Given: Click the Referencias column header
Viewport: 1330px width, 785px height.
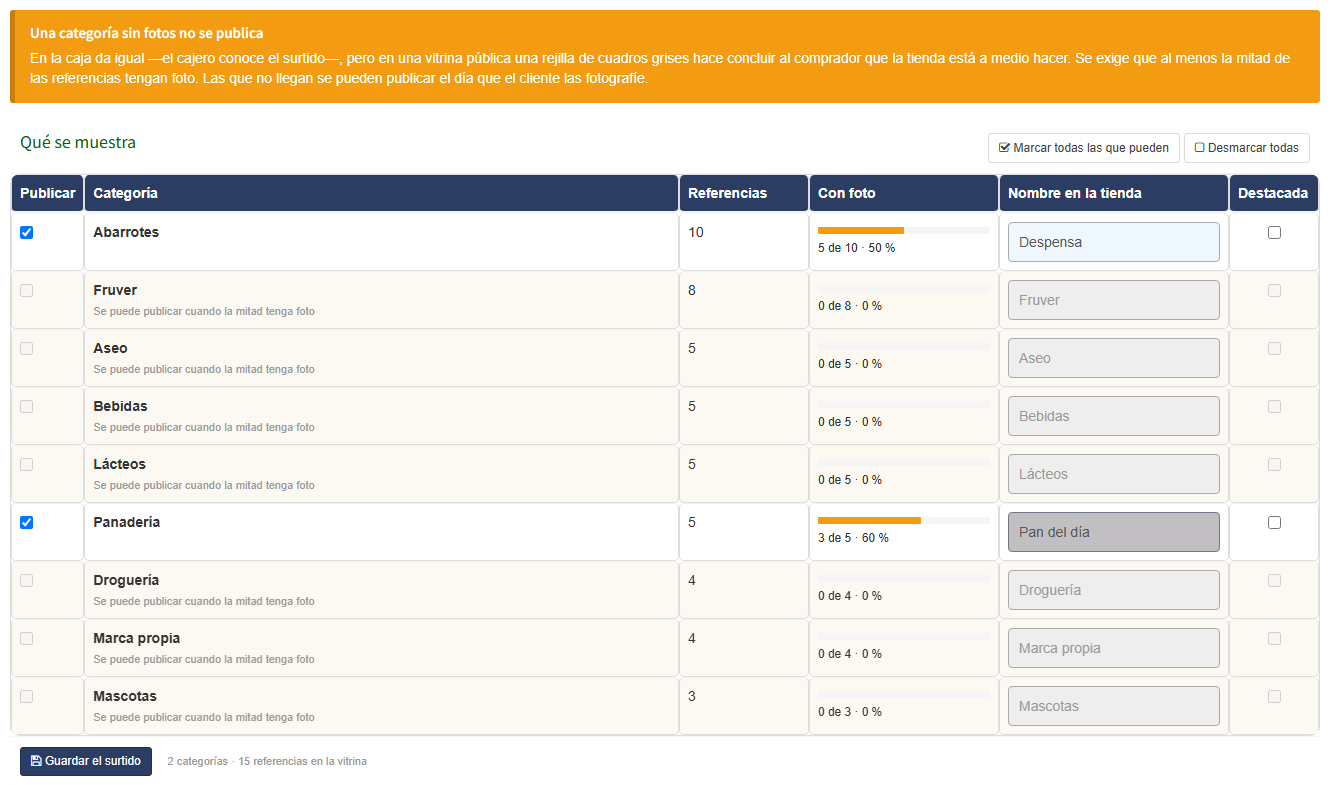Looking at the screenshot, I should (744, 193).
